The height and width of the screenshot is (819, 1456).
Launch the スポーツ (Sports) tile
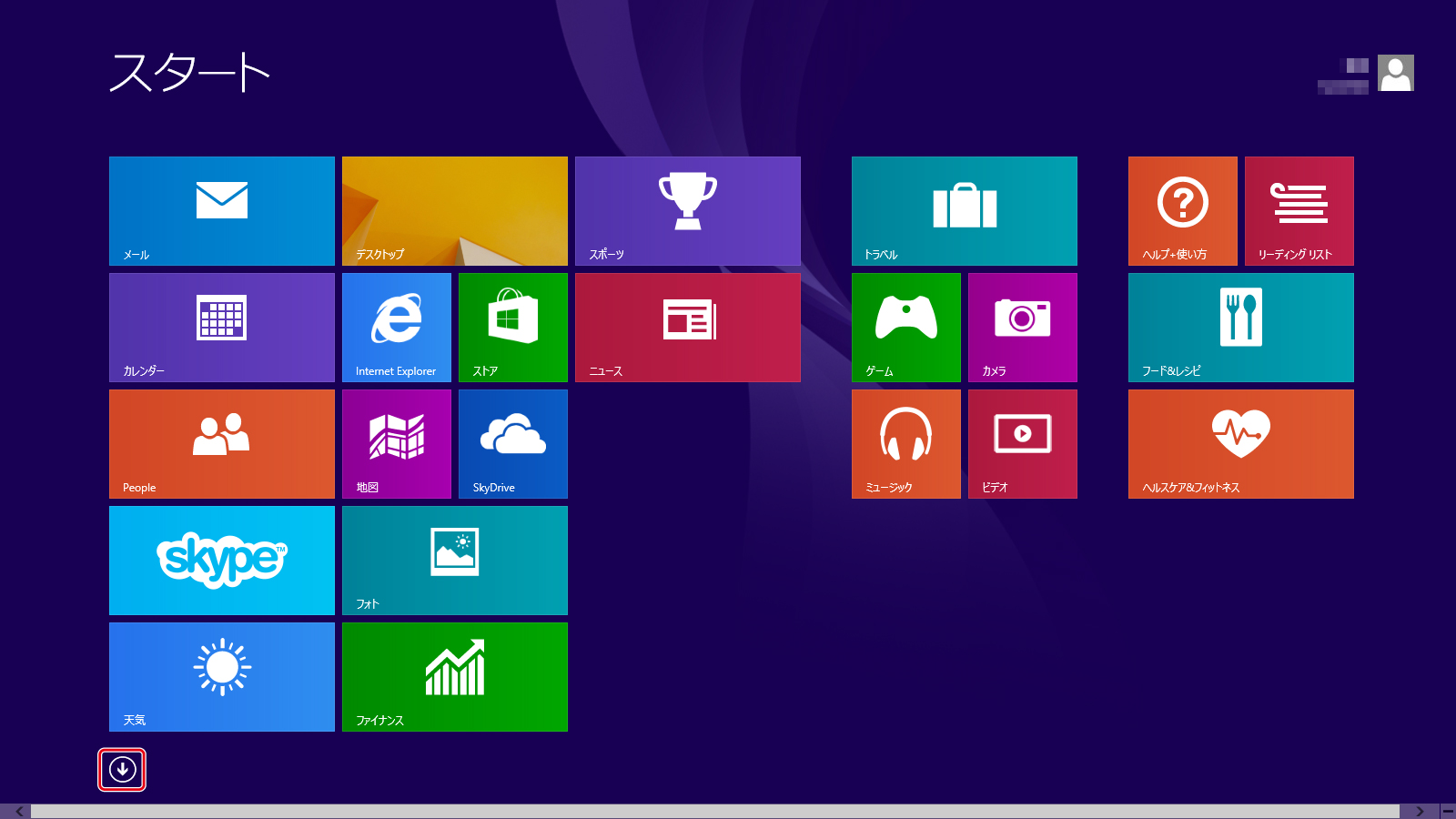[x=688, y=211]
